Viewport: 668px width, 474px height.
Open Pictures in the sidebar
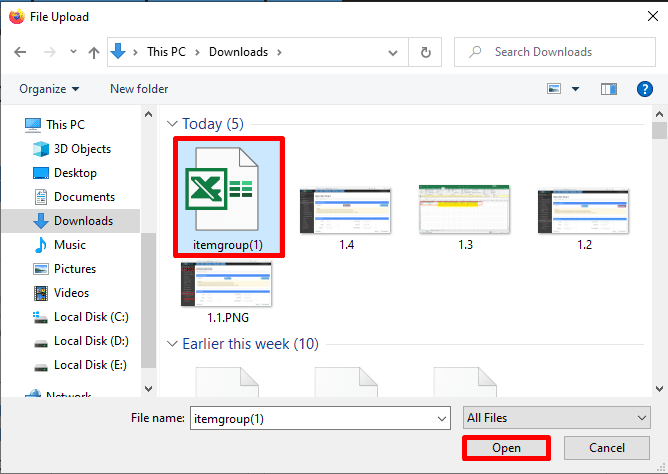pos(75,269)
